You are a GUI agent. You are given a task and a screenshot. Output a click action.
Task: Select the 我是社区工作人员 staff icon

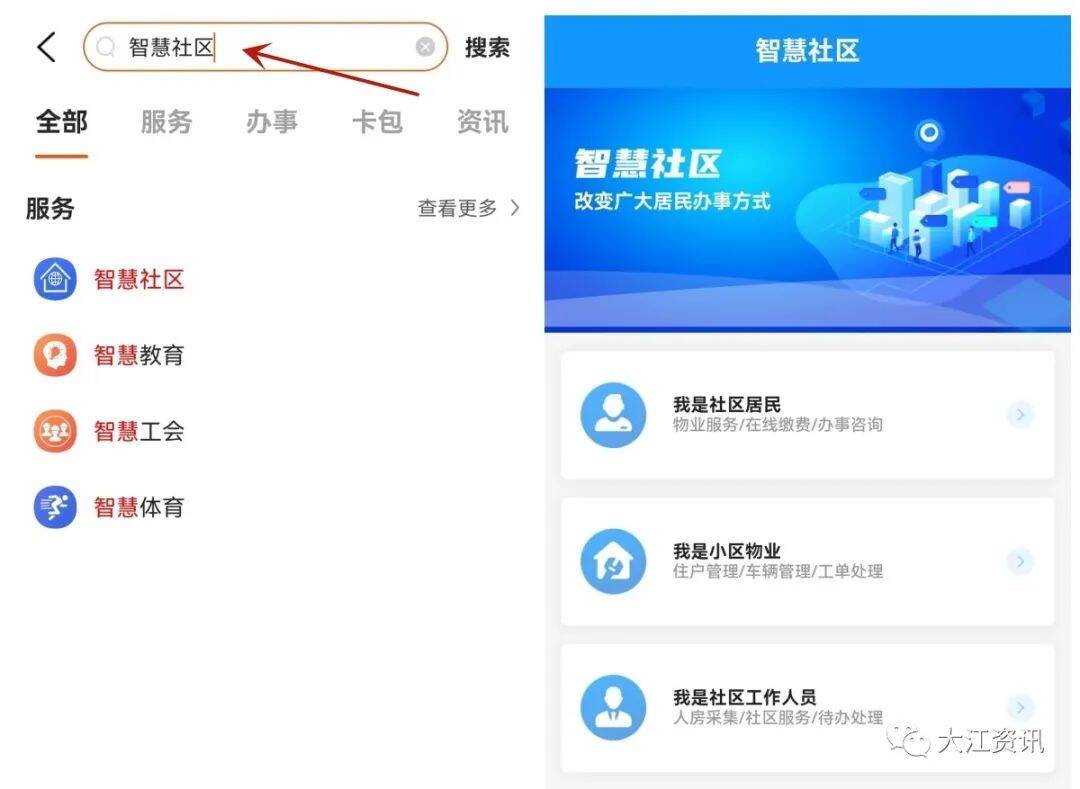(x=613, y=707)
